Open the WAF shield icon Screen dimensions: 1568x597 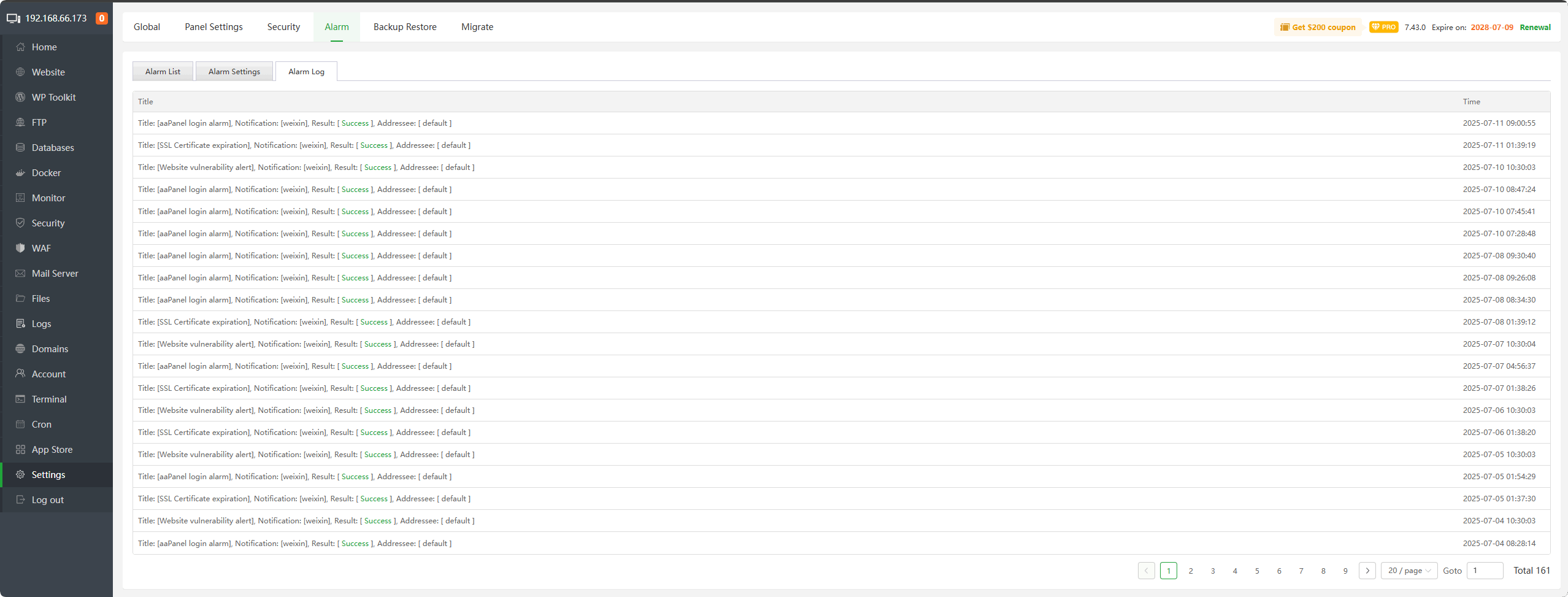[20, 248]
